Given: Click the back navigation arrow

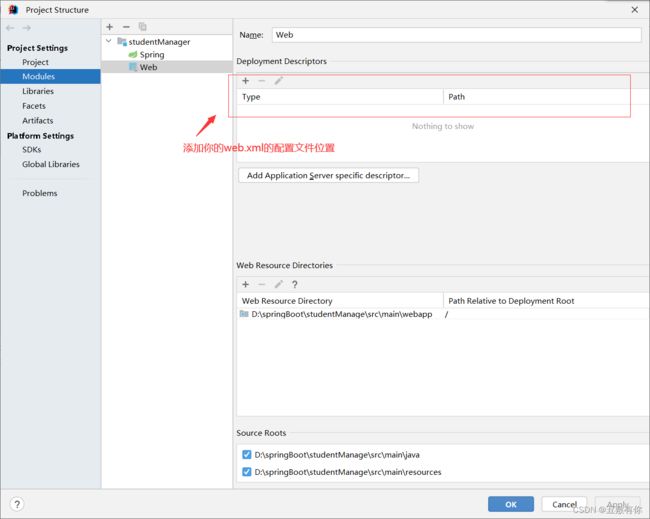Looking at the screenshot, I should (x=10, y=28).
